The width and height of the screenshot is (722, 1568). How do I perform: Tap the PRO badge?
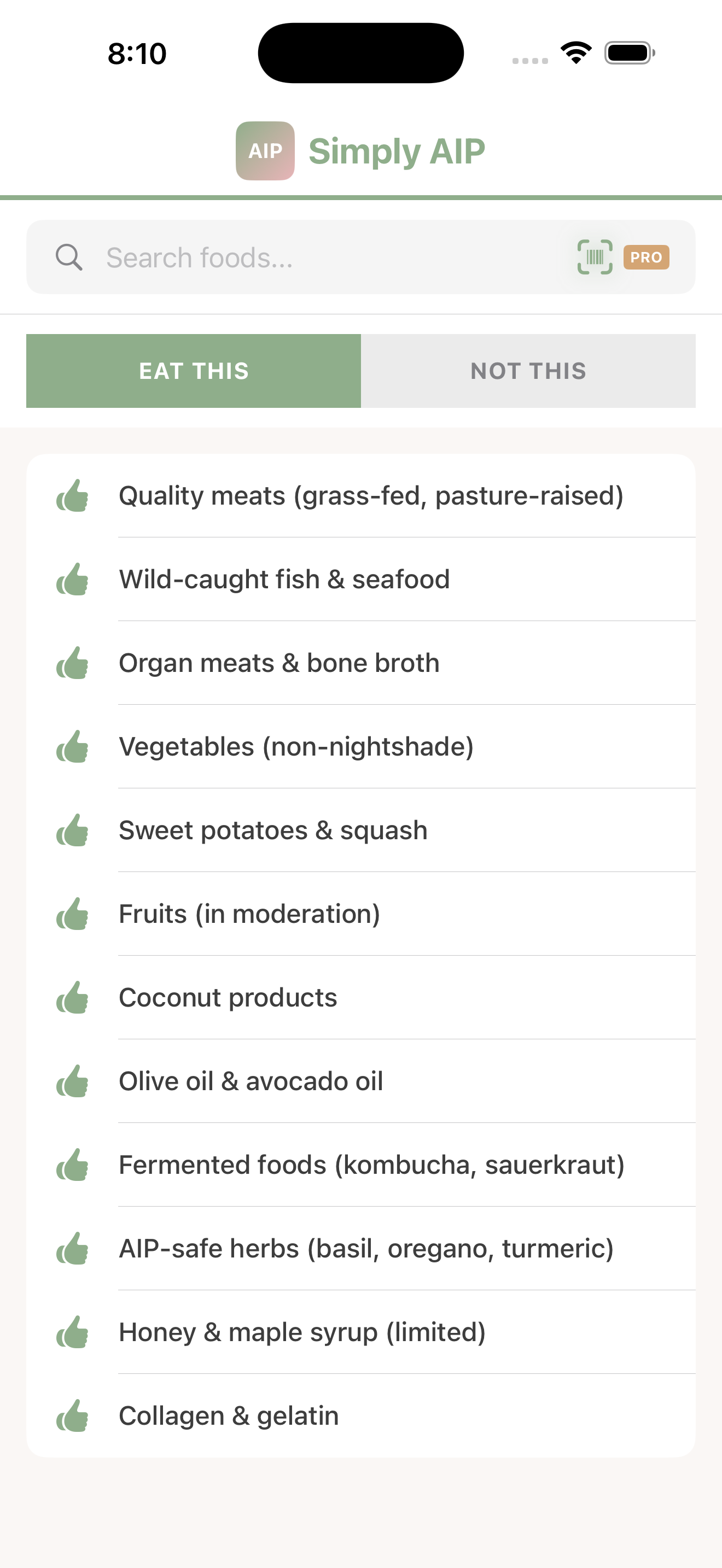coord(646,257)
